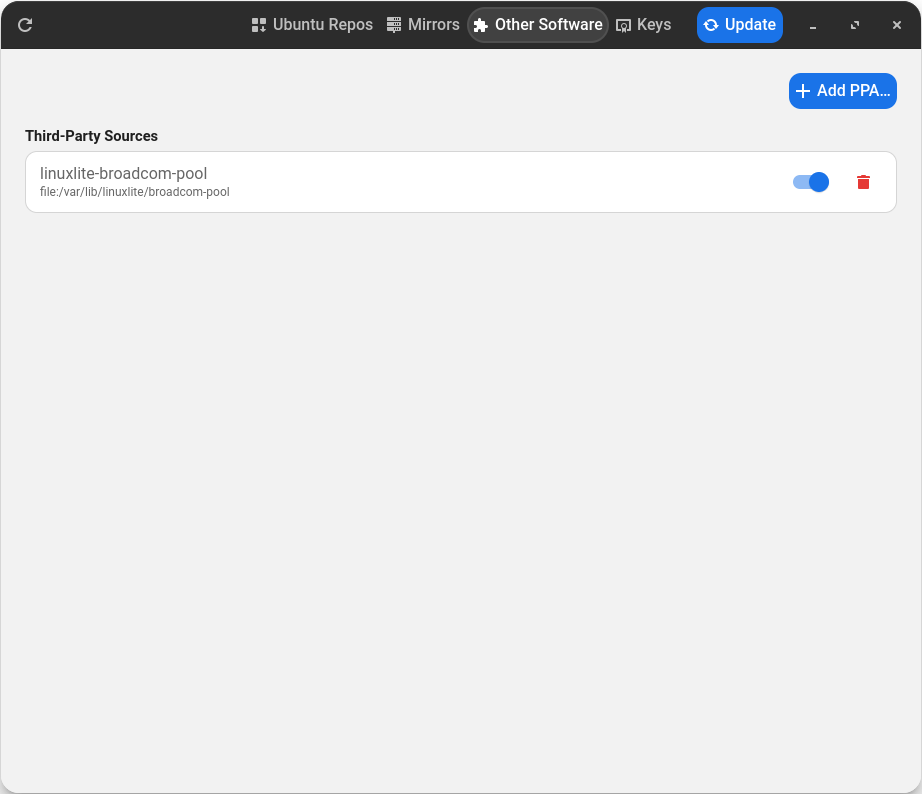Select the Other Software tab
This screenshot has height=794, width=922.
[x=538, y=25]
